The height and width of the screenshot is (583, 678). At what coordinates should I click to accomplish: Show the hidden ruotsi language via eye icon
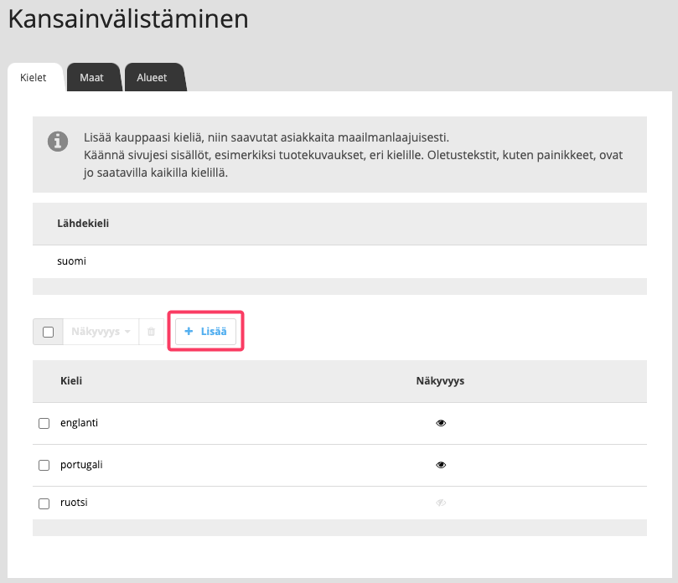point(441,503)
